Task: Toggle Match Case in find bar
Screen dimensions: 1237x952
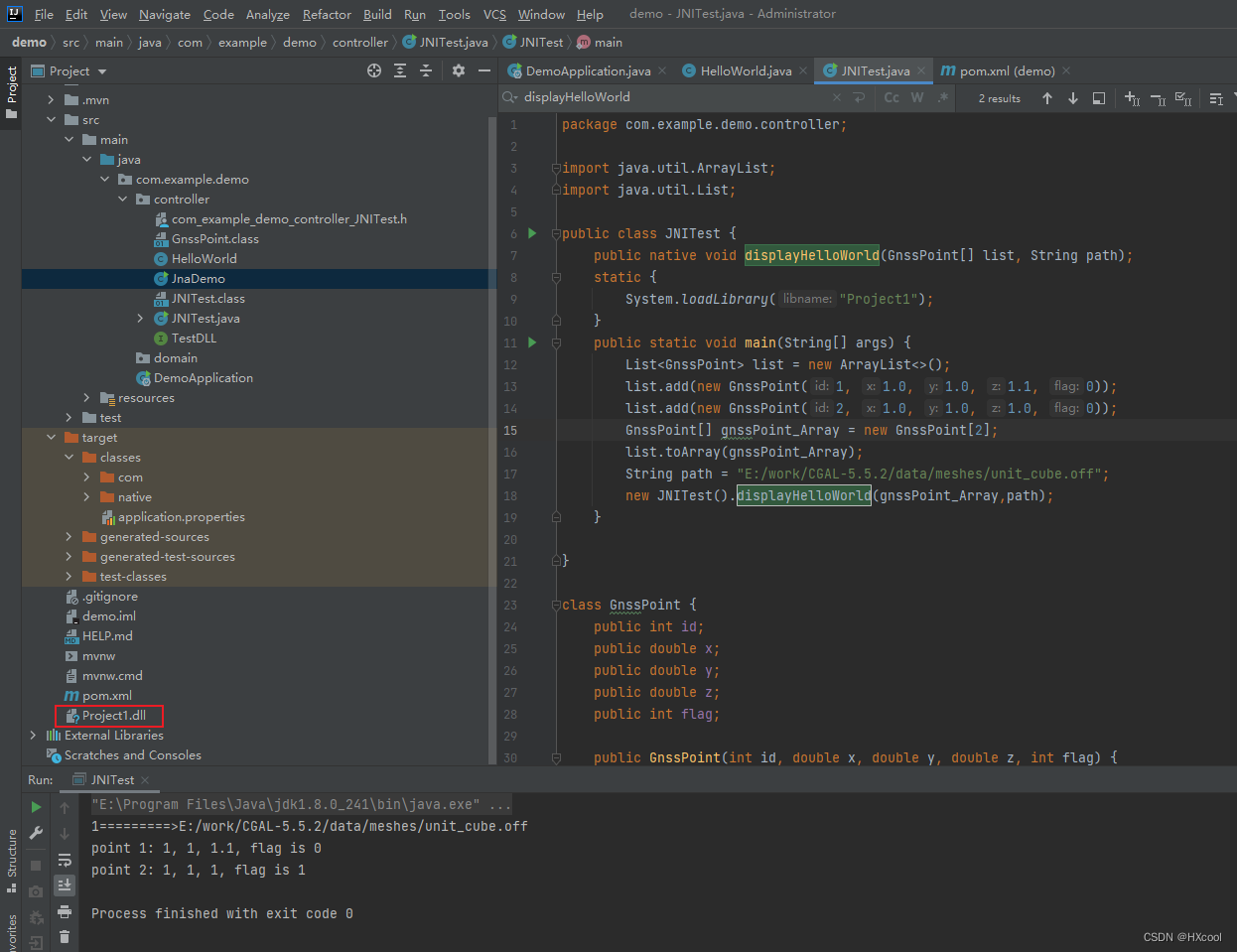Action: pos(892,97)
